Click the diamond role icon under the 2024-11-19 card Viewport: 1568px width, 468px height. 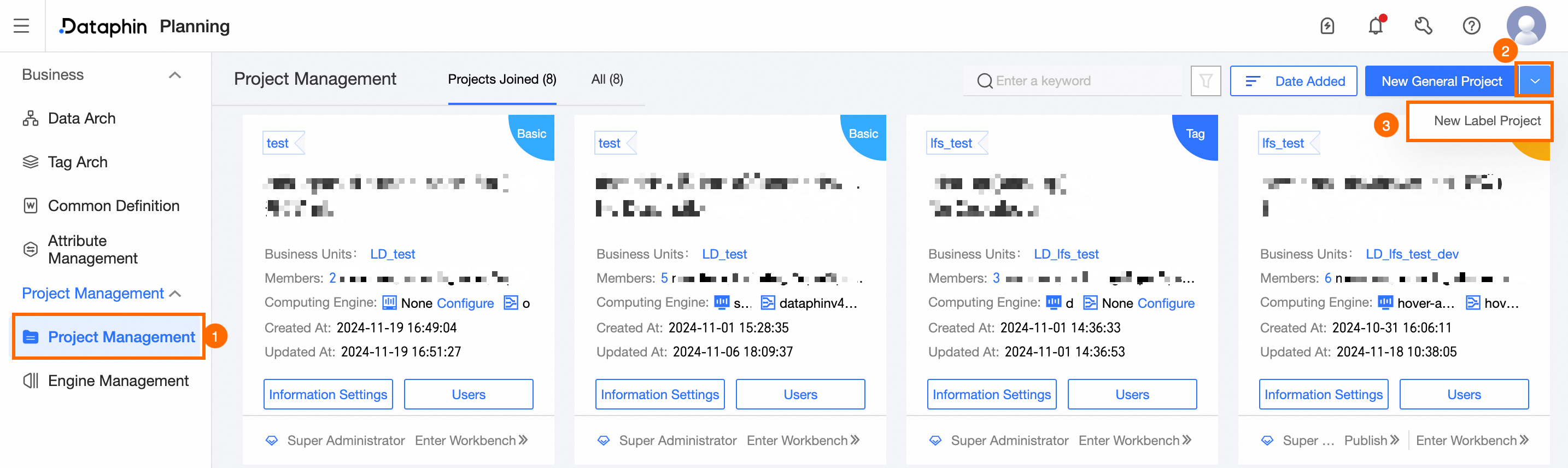click(272, 441)
